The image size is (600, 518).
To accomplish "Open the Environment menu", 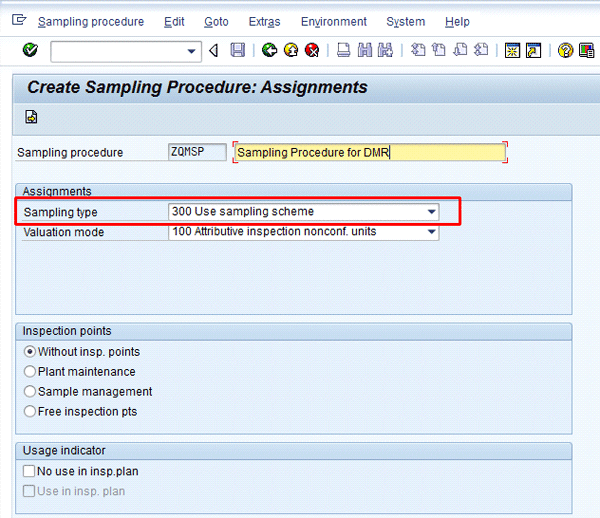I will 334,22.
